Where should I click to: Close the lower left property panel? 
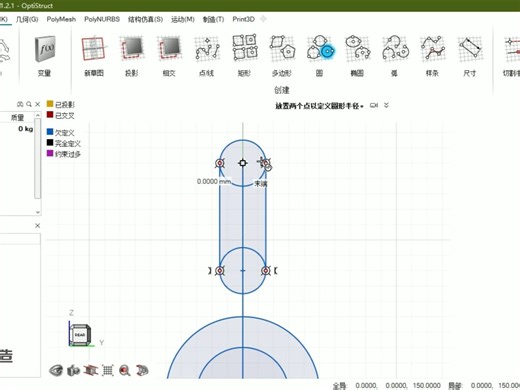click(37, 226)
